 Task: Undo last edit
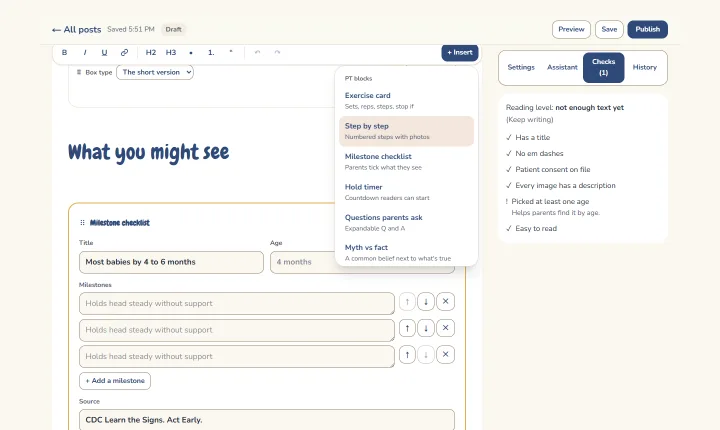[258, 52]
